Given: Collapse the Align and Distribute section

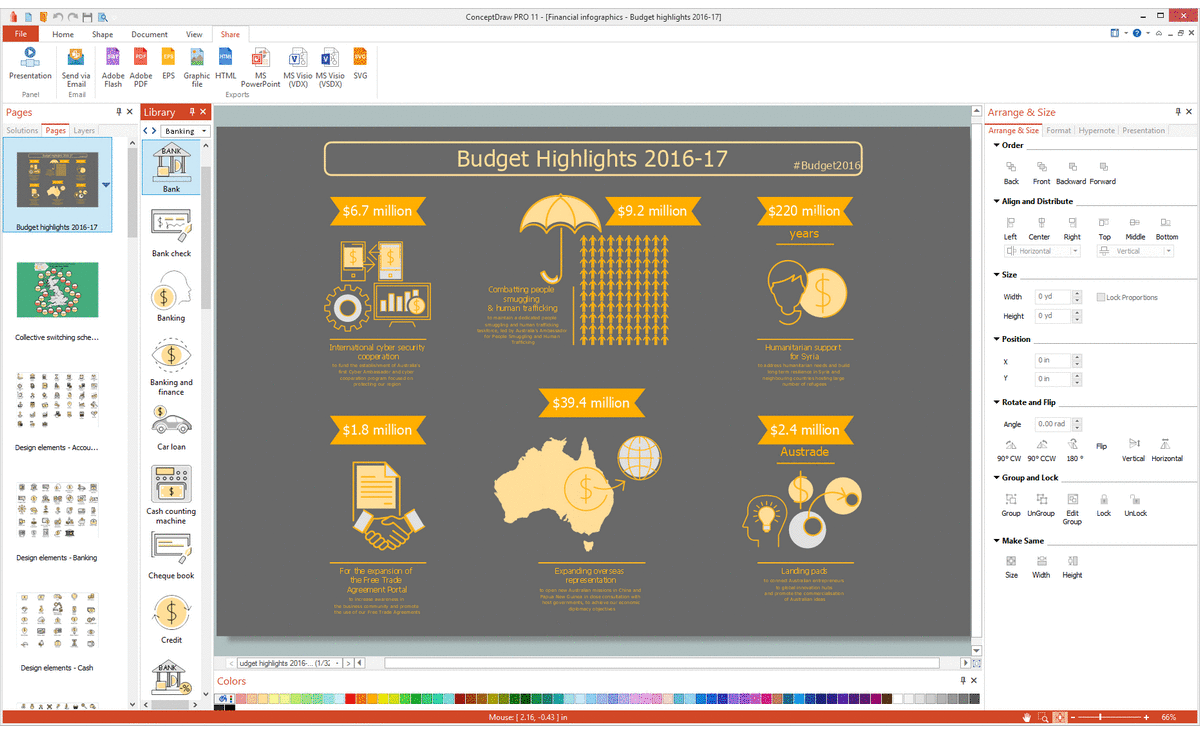Looking at the screenshot, I should (x=997, y=201).
